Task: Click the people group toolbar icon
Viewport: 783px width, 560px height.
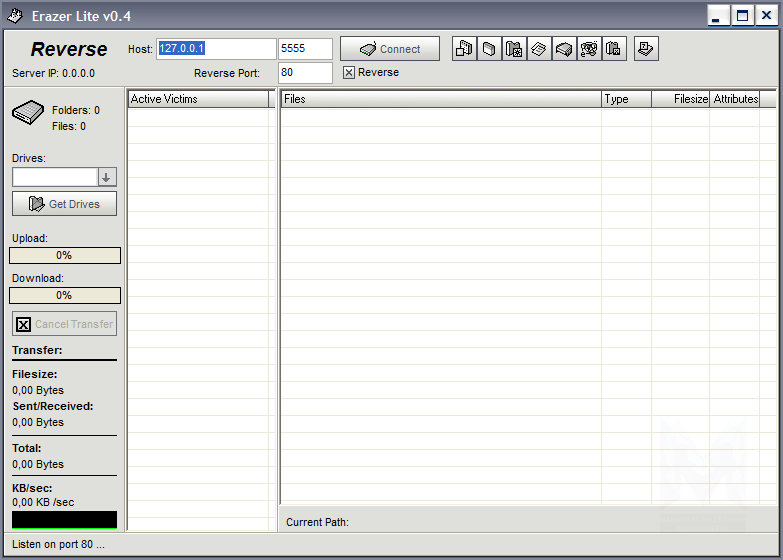Action: point(589,48)
